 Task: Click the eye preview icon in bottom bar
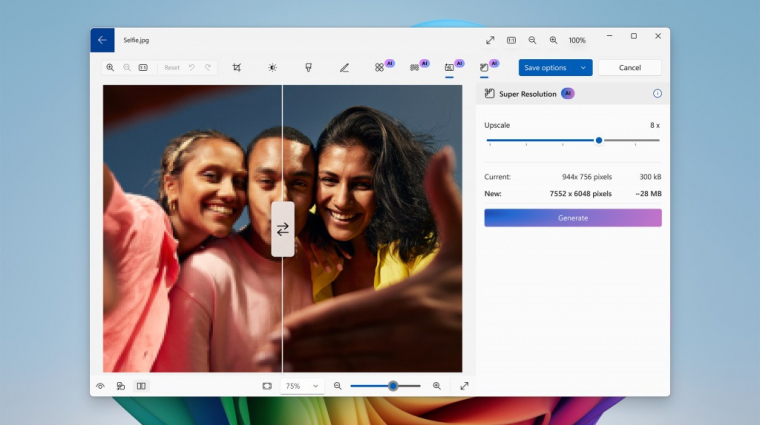pyautogui.click(x=100, y=386)
